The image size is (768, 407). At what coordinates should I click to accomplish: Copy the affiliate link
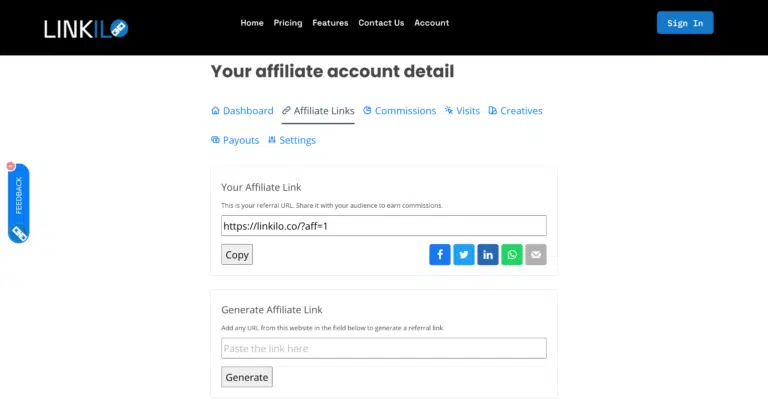tap(237, 255)
